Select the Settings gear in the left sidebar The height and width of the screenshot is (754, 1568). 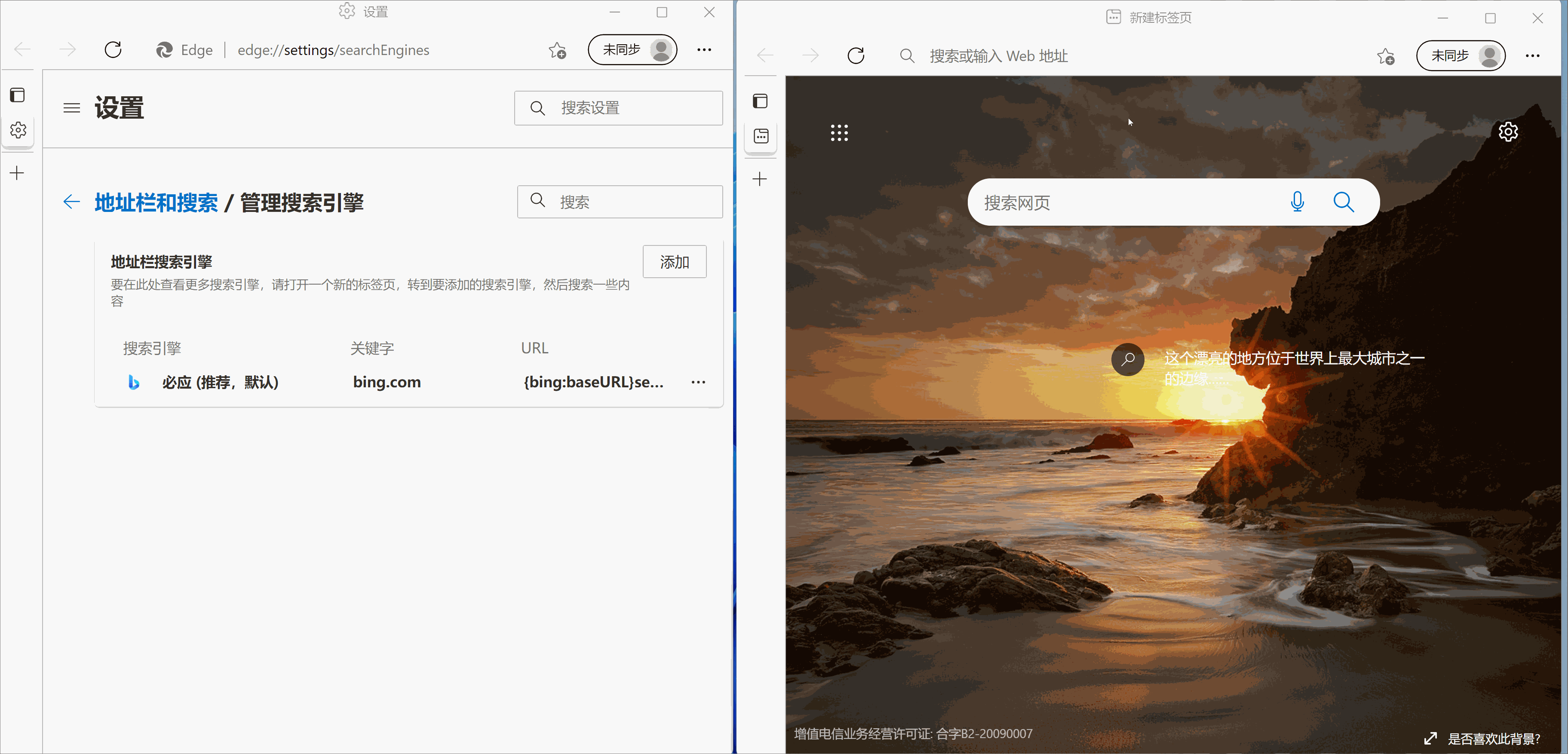point(18,130)
